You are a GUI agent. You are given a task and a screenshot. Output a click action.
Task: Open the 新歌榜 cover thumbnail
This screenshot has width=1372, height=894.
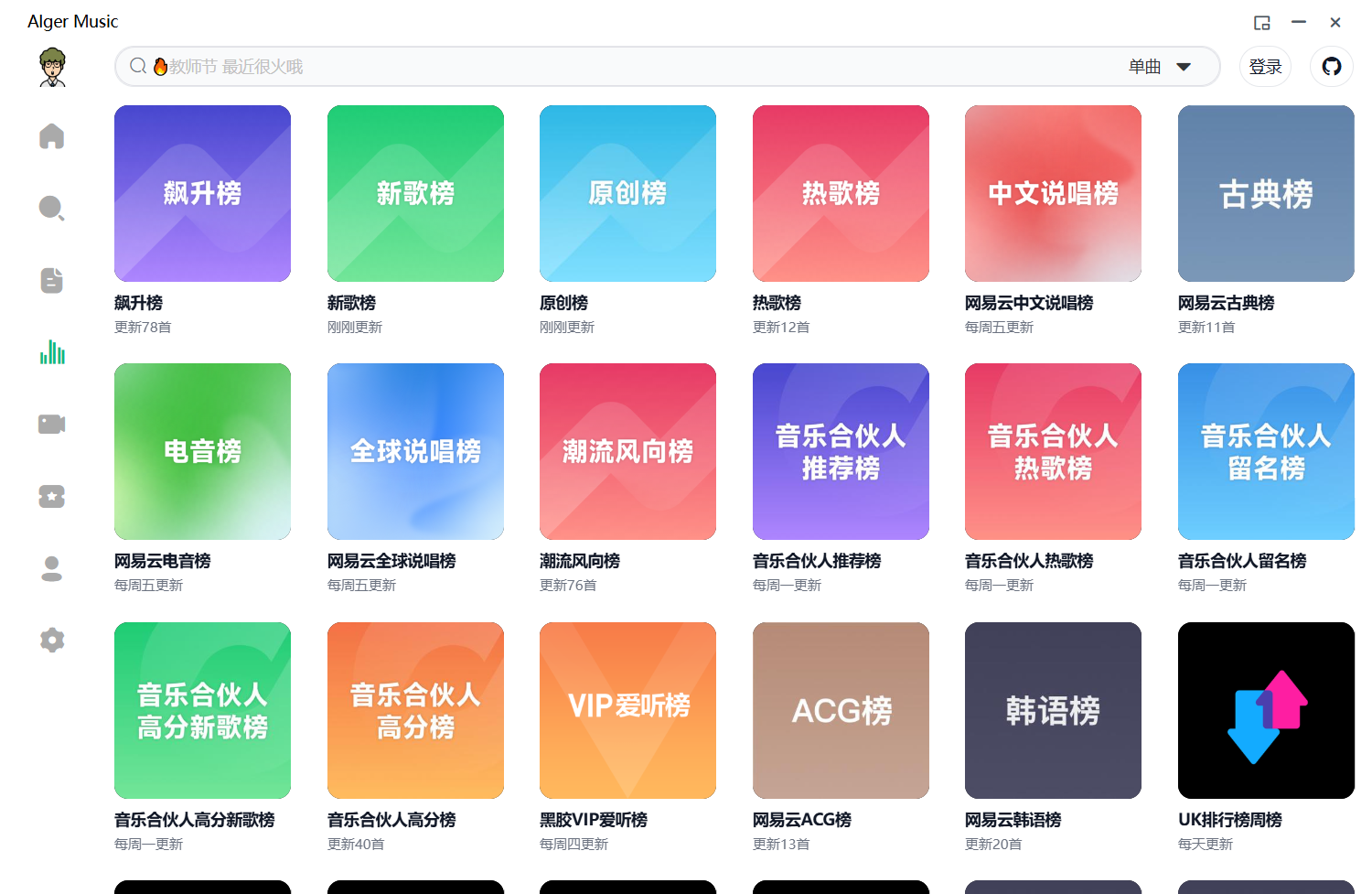click(415, 193)
